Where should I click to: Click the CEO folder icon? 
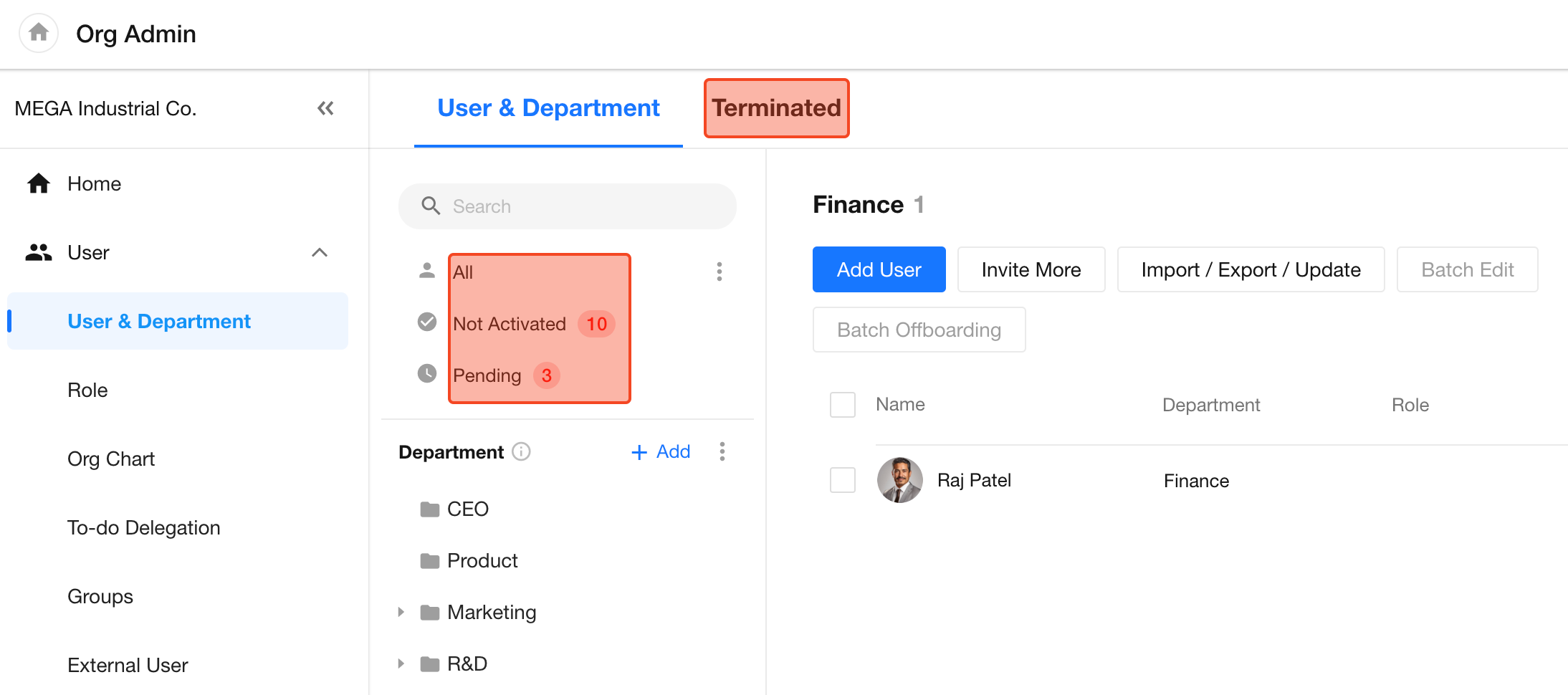click(430, 509)
